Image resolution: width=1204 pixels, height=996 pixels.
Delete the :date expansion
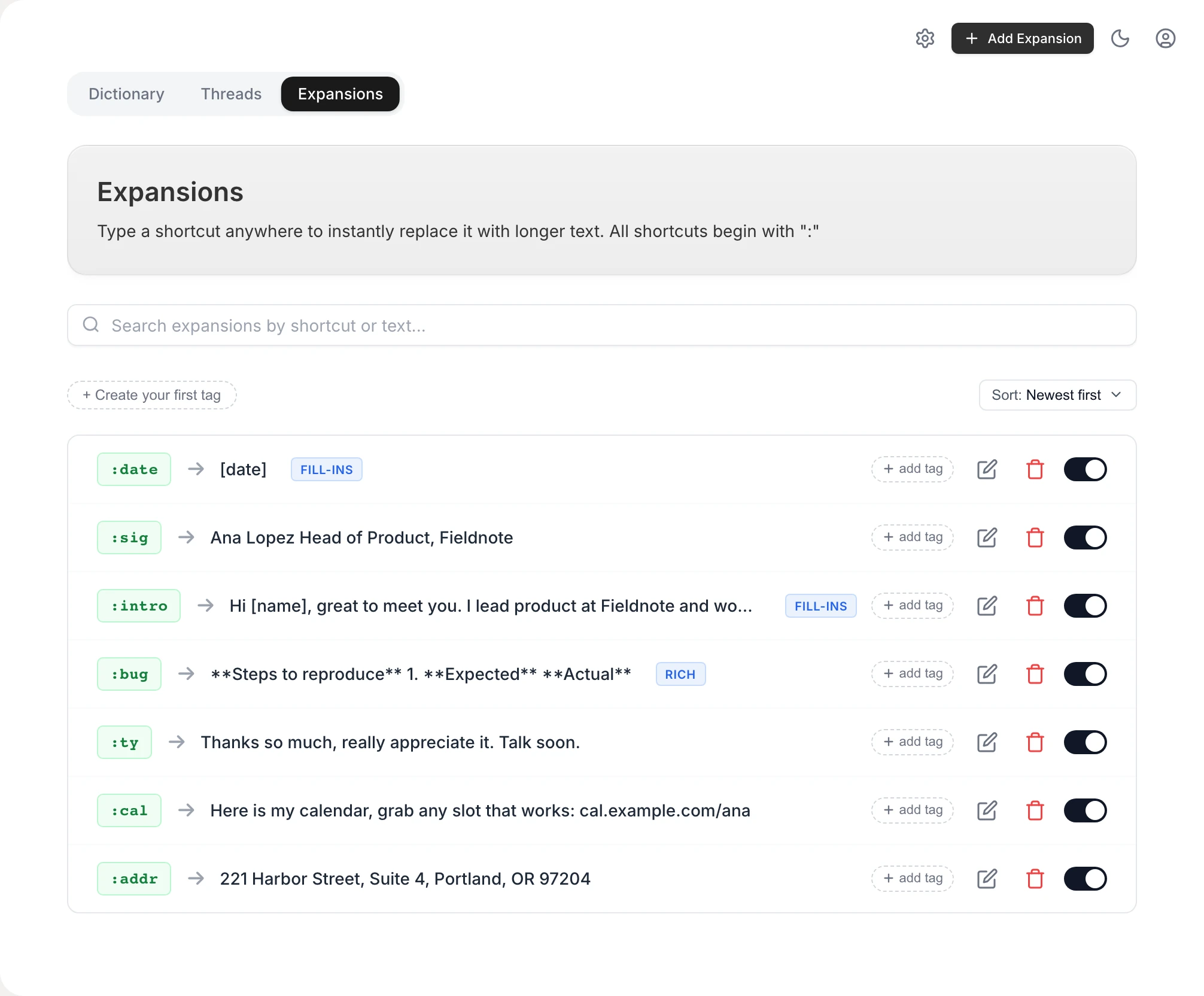tap(1035, 469)
